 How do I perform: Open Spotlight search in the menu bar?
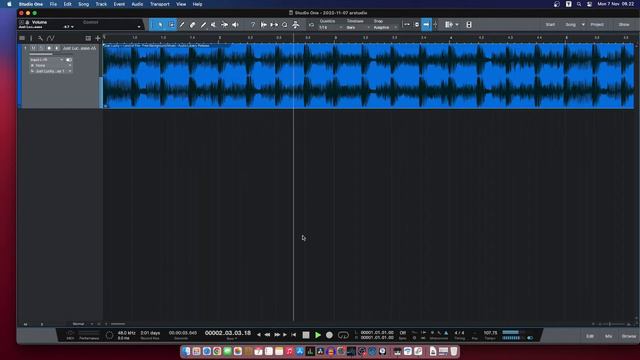tap(579, 4)
